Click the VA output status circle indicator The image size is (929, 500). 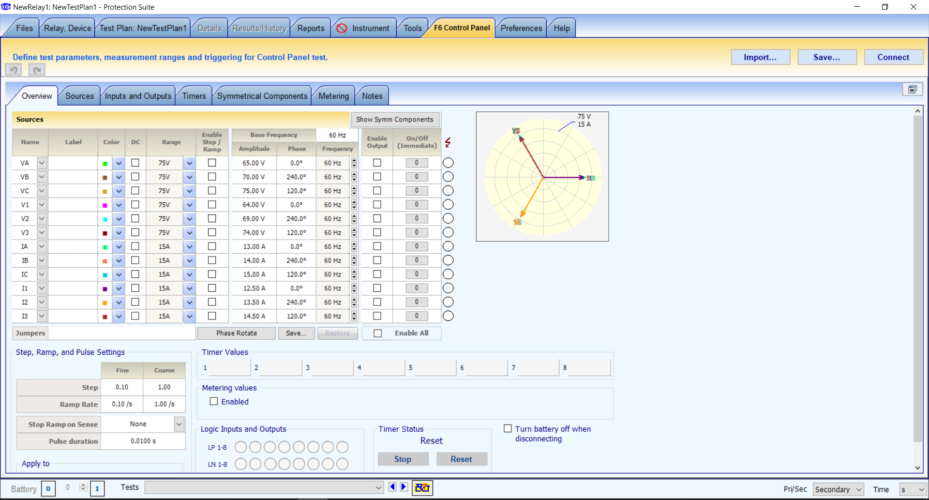[448, 163]
